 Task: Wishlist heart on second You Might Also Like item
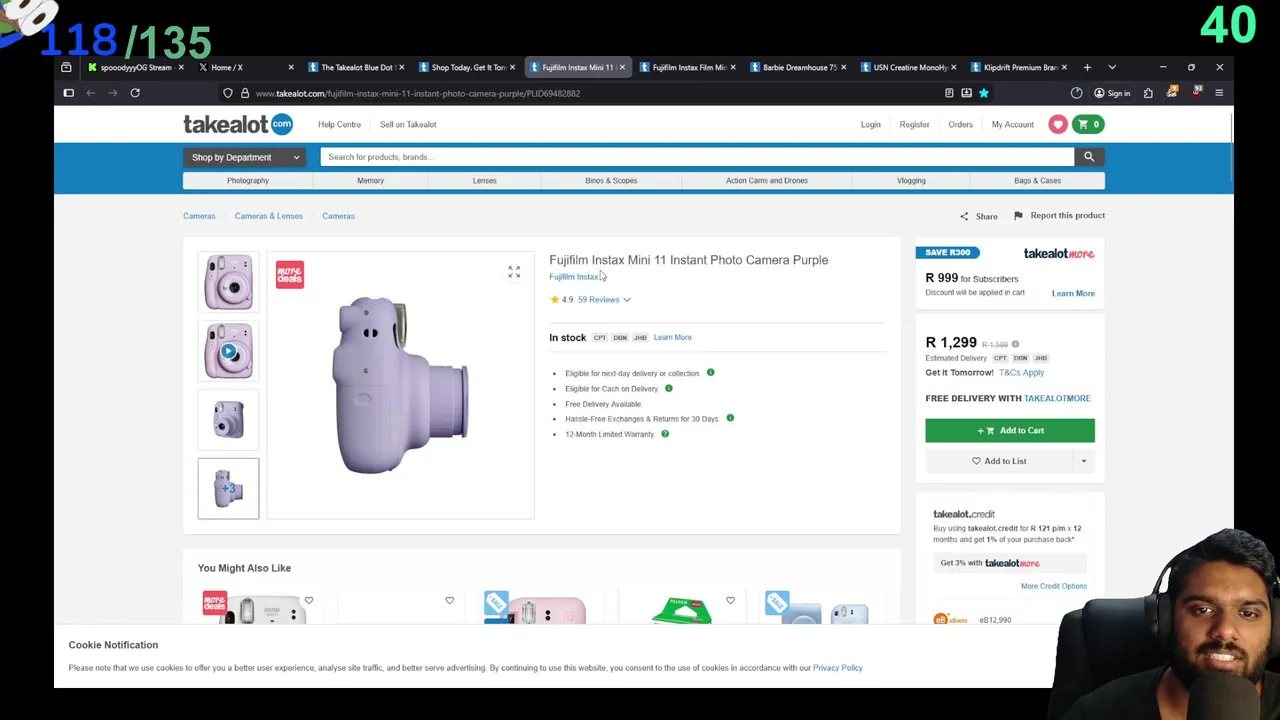coord(449,600)
